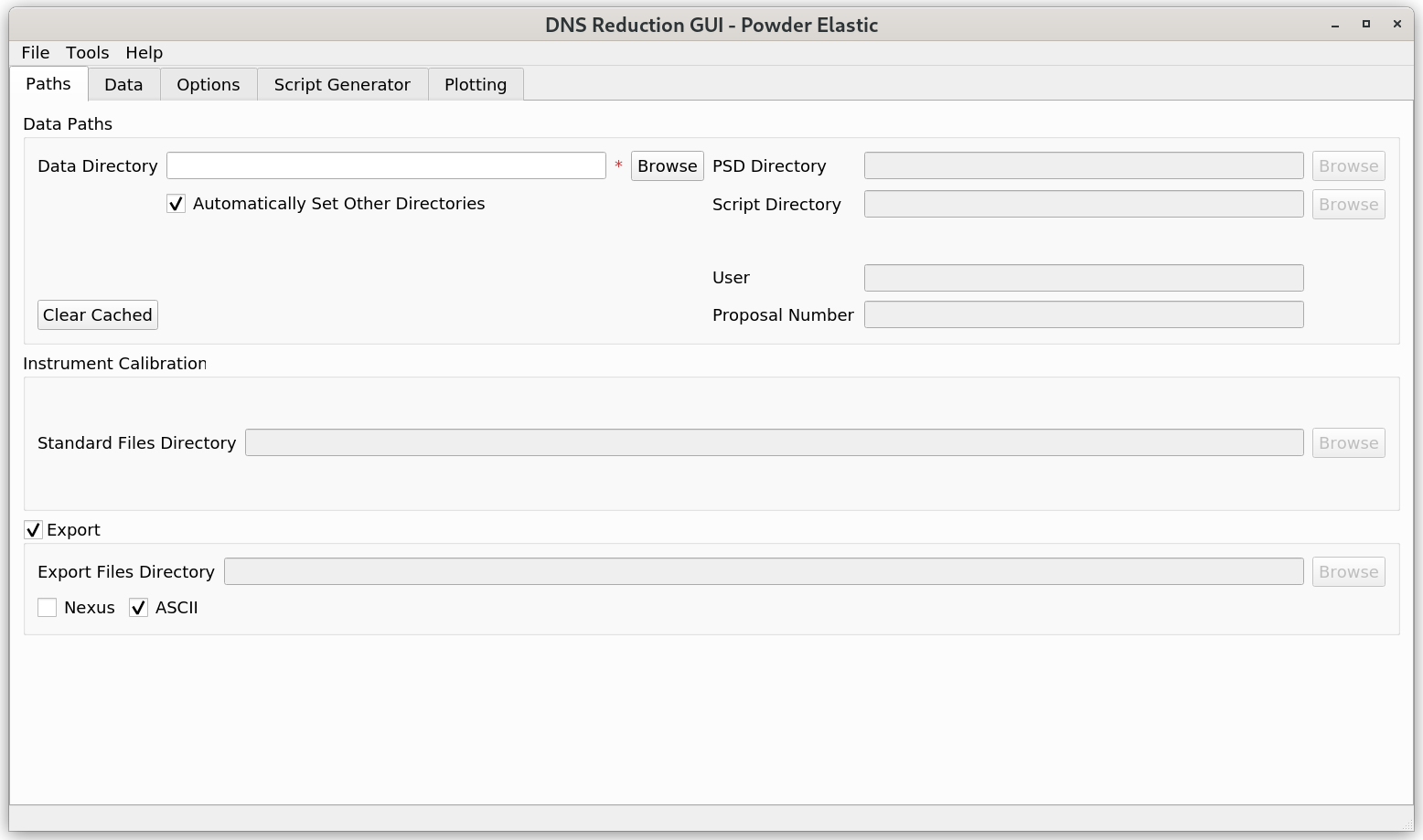Toggle Automatically Set Other Directories checkbox
Viewport: 1423px width, 840px height.
click(x=177, y=204)
